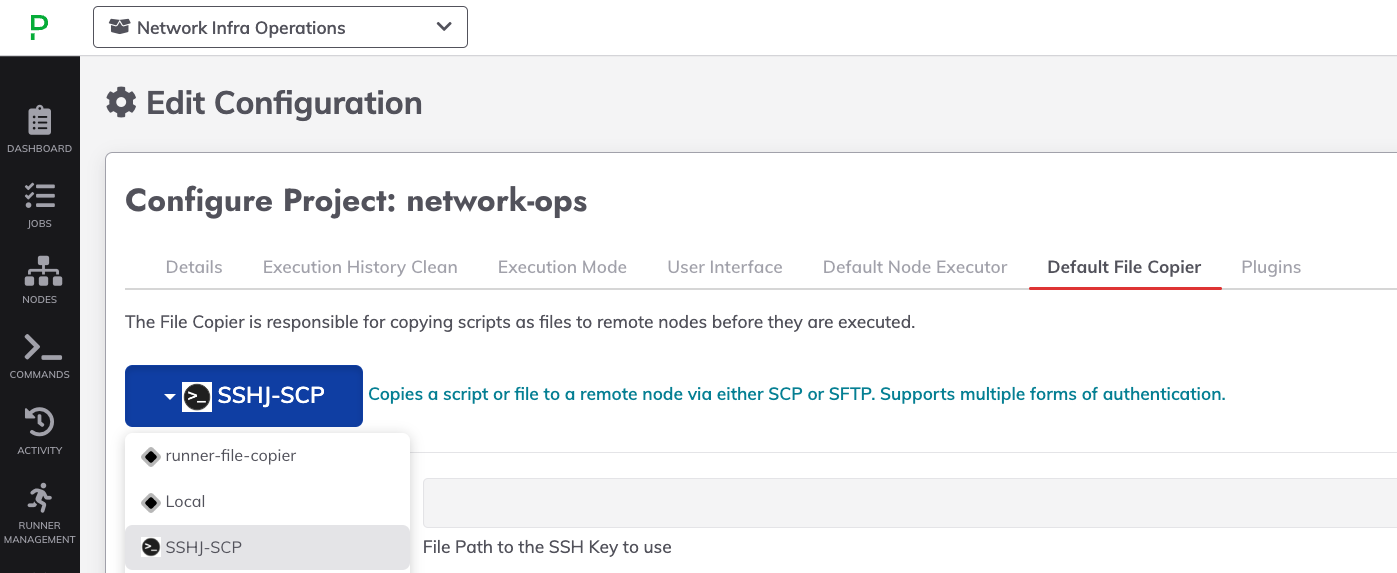This screenshot has width=1397, height=573.
Task: Click the SSH key file path input
Action: point(910,503)
